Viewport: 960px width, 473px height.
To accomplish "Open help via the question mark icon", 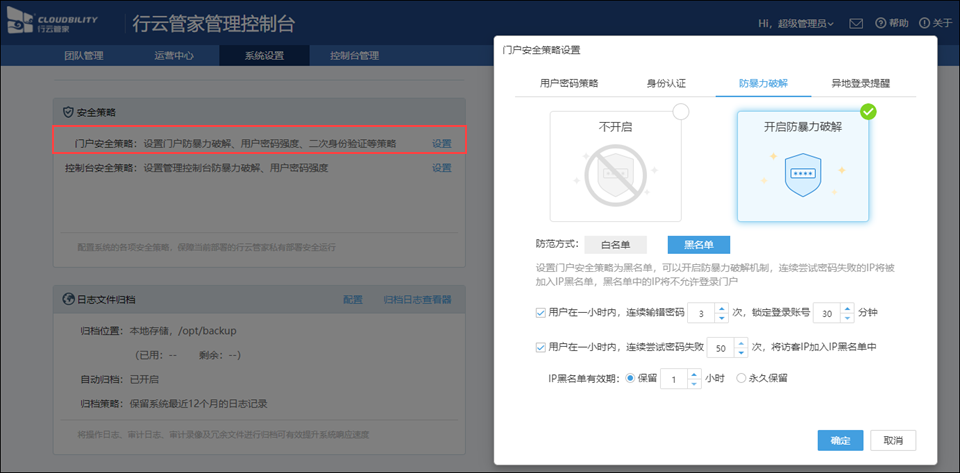I will click(880, 23).
